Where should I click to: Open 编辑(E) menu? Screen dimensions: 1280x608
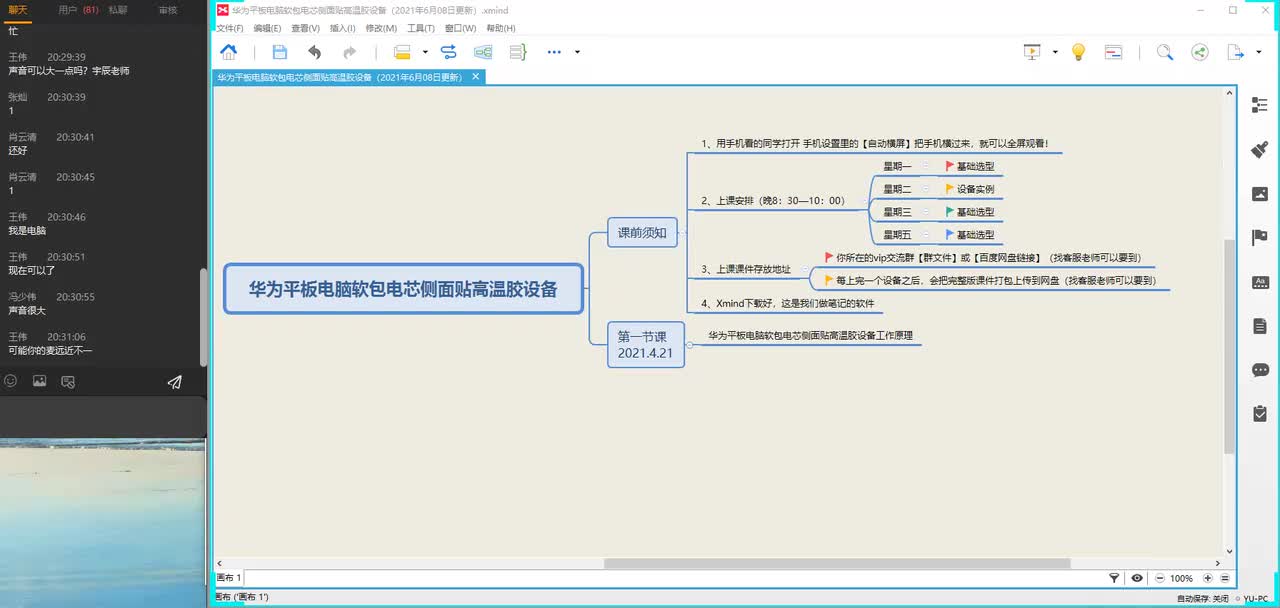tap(267, 28)
